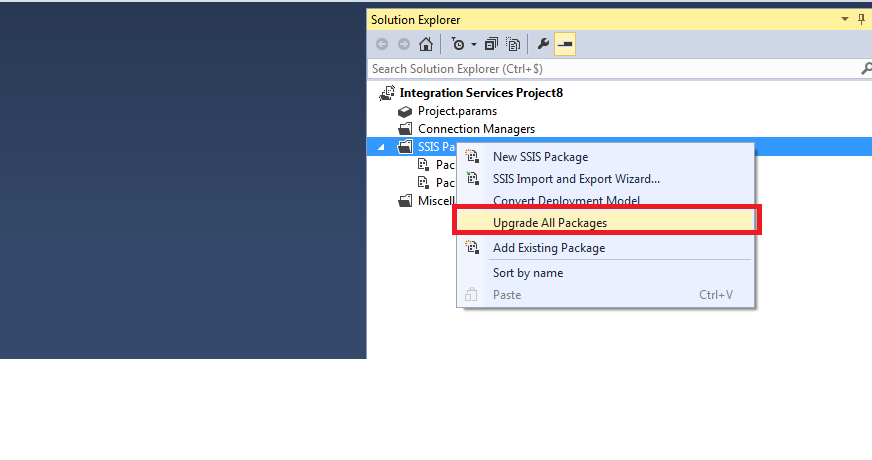Viewport: 872px width, 460px height.
Task: Collapse the SSIS Packages folder node
Action: [381, 147]
